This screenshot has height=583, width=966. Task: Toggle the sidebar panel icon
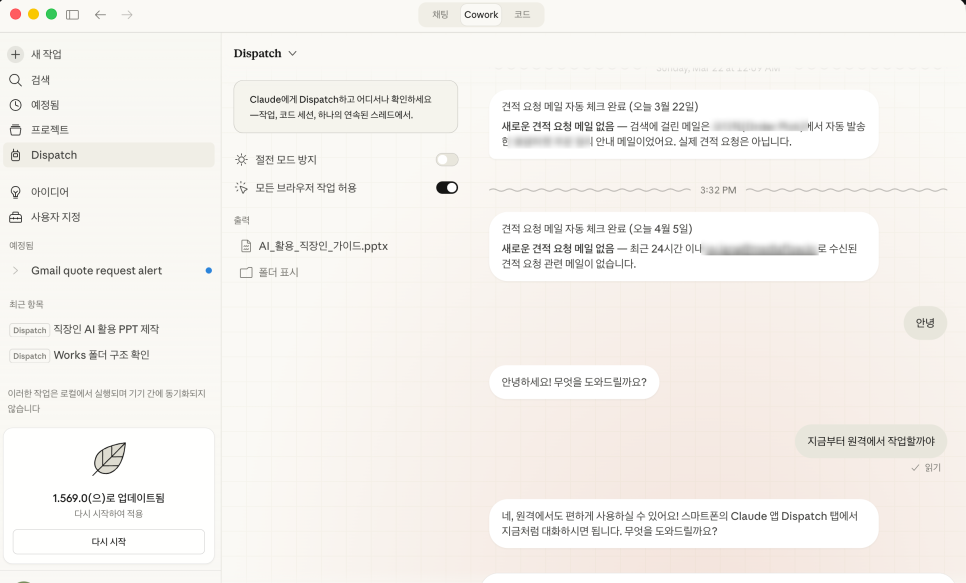(73, 15)
